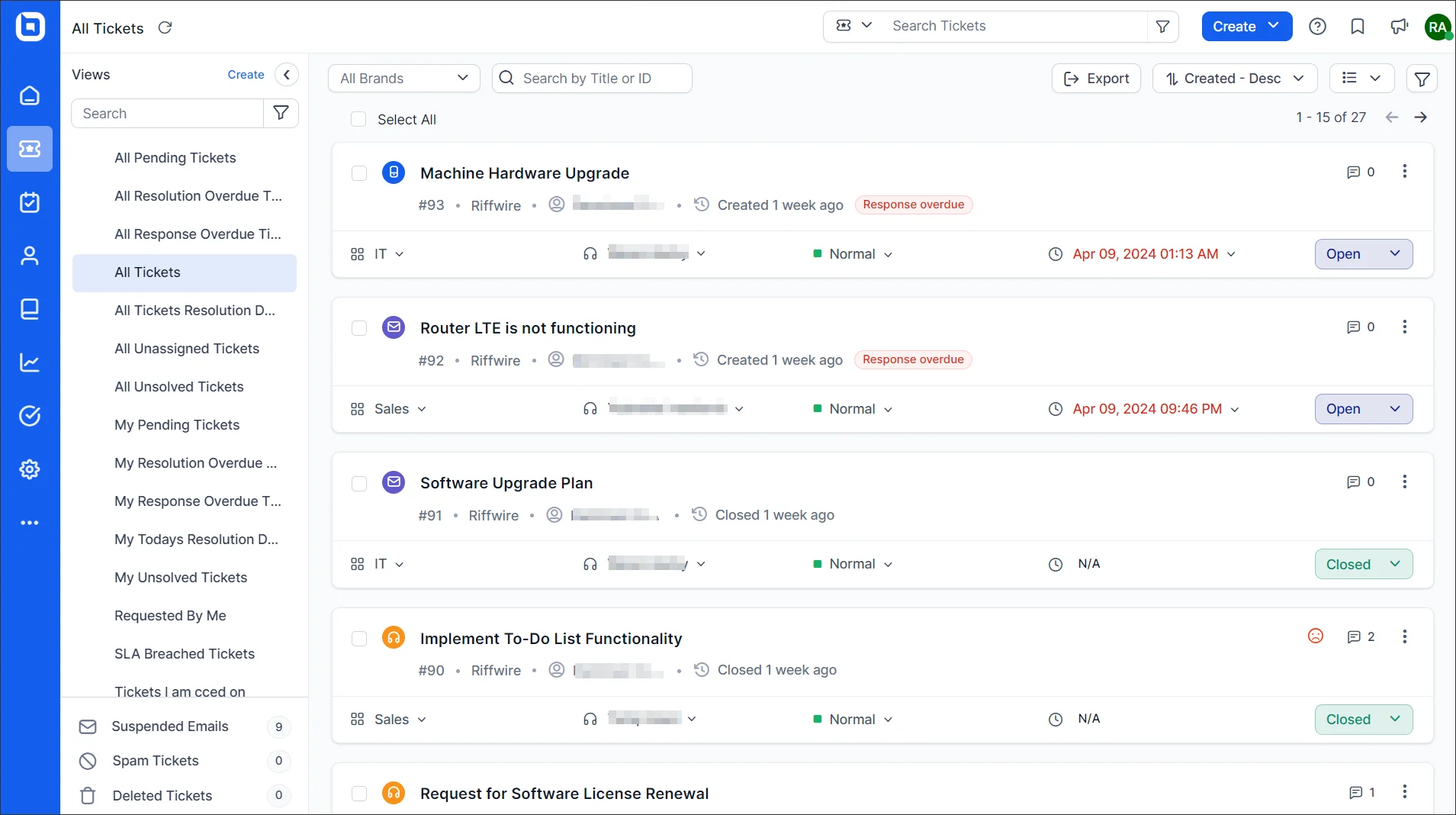This screenshot has height=815, width=1456.
Task: Switch to the All Unassigned Tickets view
Action: coord(187,349)
